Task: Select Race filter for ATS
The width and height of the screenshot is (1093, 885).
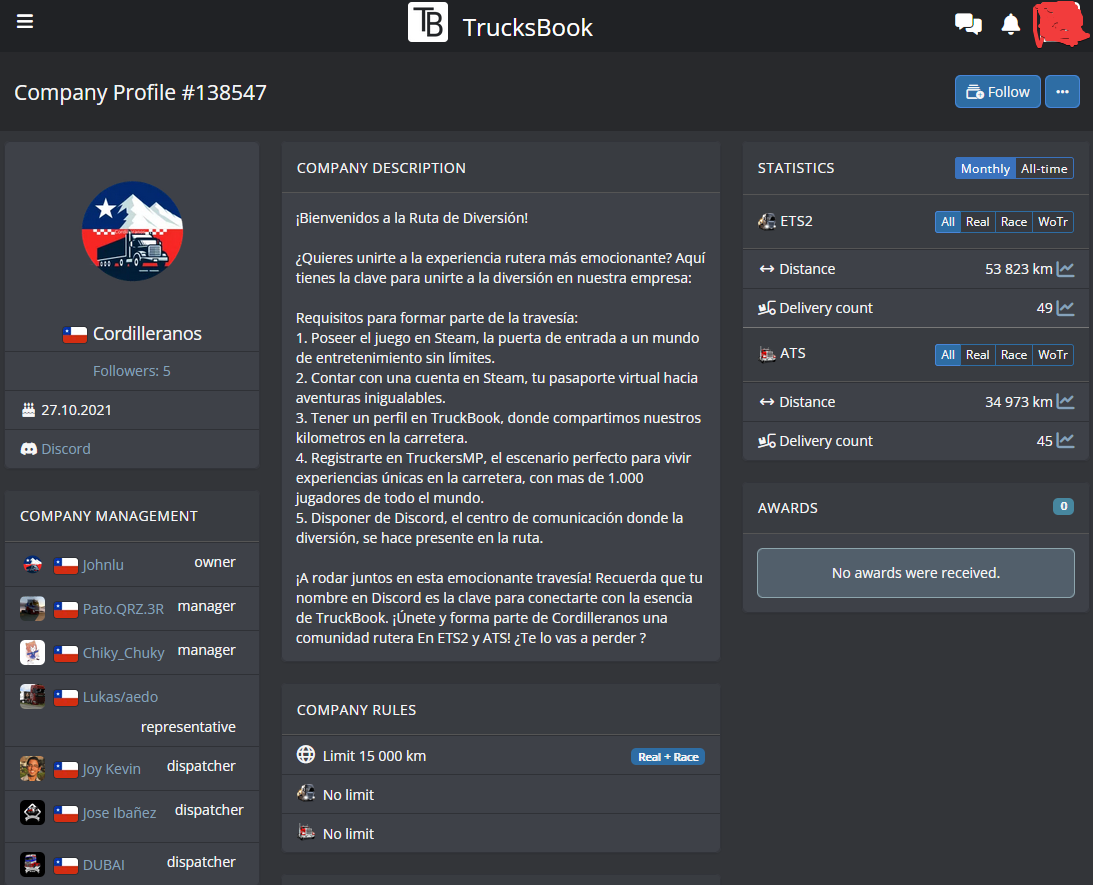Action: [x=1014, y=355]
